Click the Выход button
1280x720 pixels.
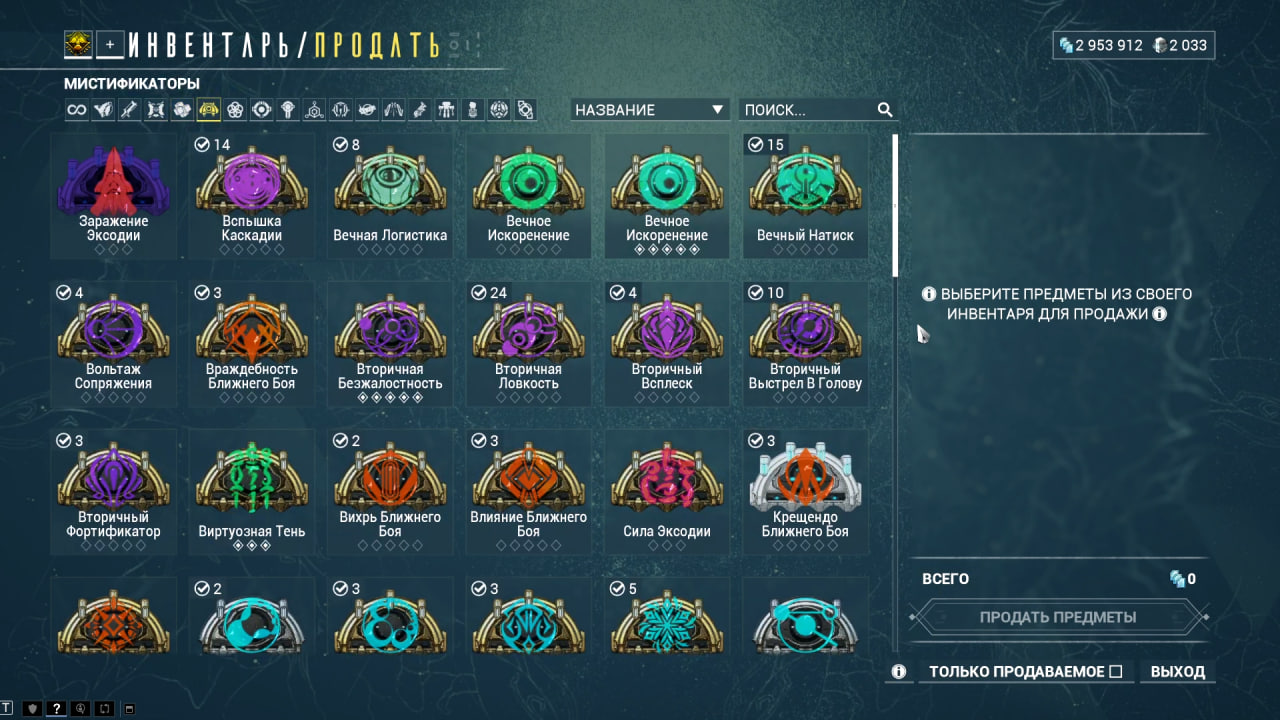(x=1177, y=672)
